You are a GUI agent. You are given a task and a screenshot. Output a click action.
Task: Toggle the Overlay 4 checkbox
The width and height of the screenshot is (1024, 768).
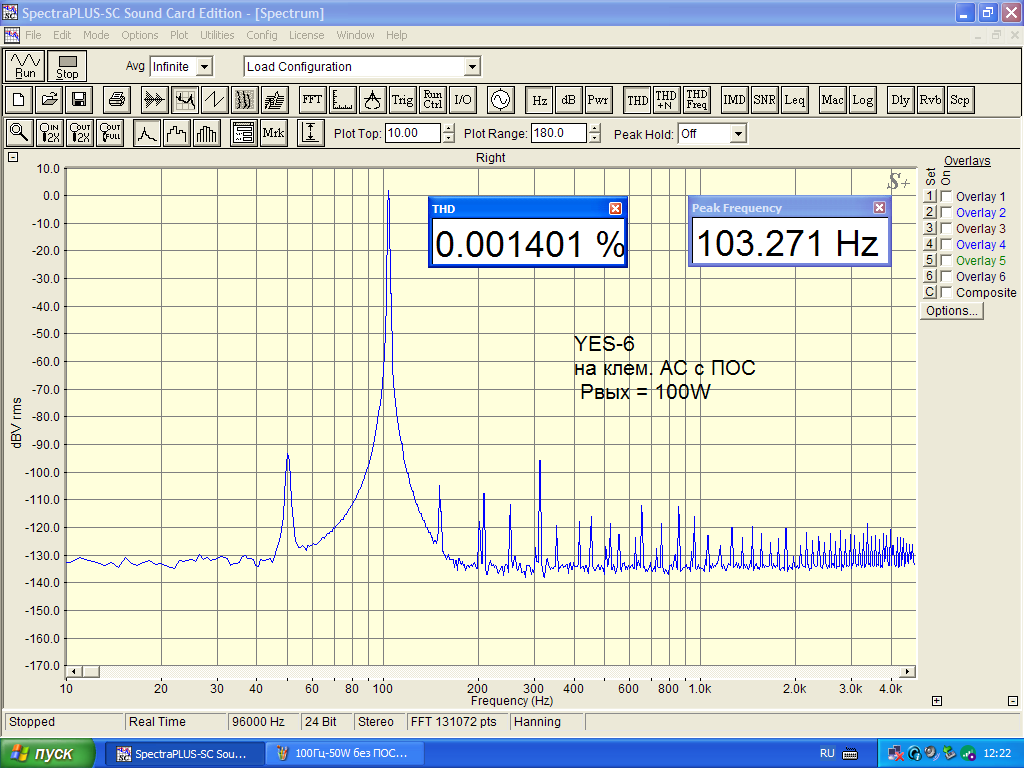946,245
